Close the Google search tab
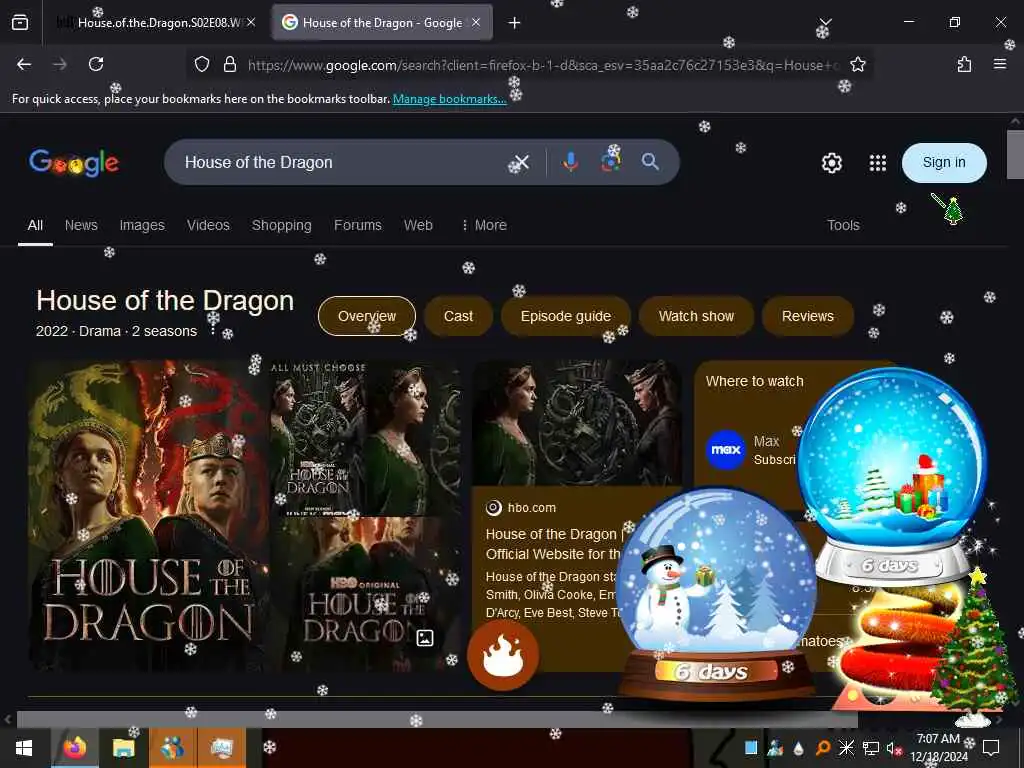Image resolution: width=1024 pixels, height=768 pixels. point(476,22)
